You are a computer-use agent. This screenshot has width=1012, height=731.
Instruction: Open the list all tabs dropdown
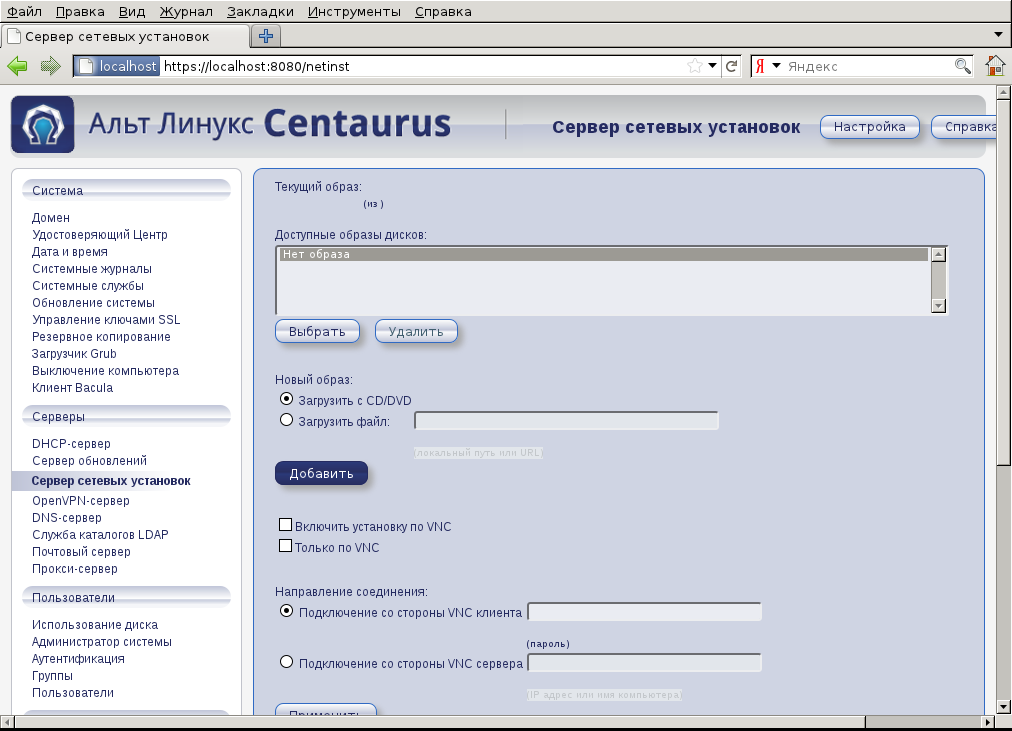tap(999, 35)
